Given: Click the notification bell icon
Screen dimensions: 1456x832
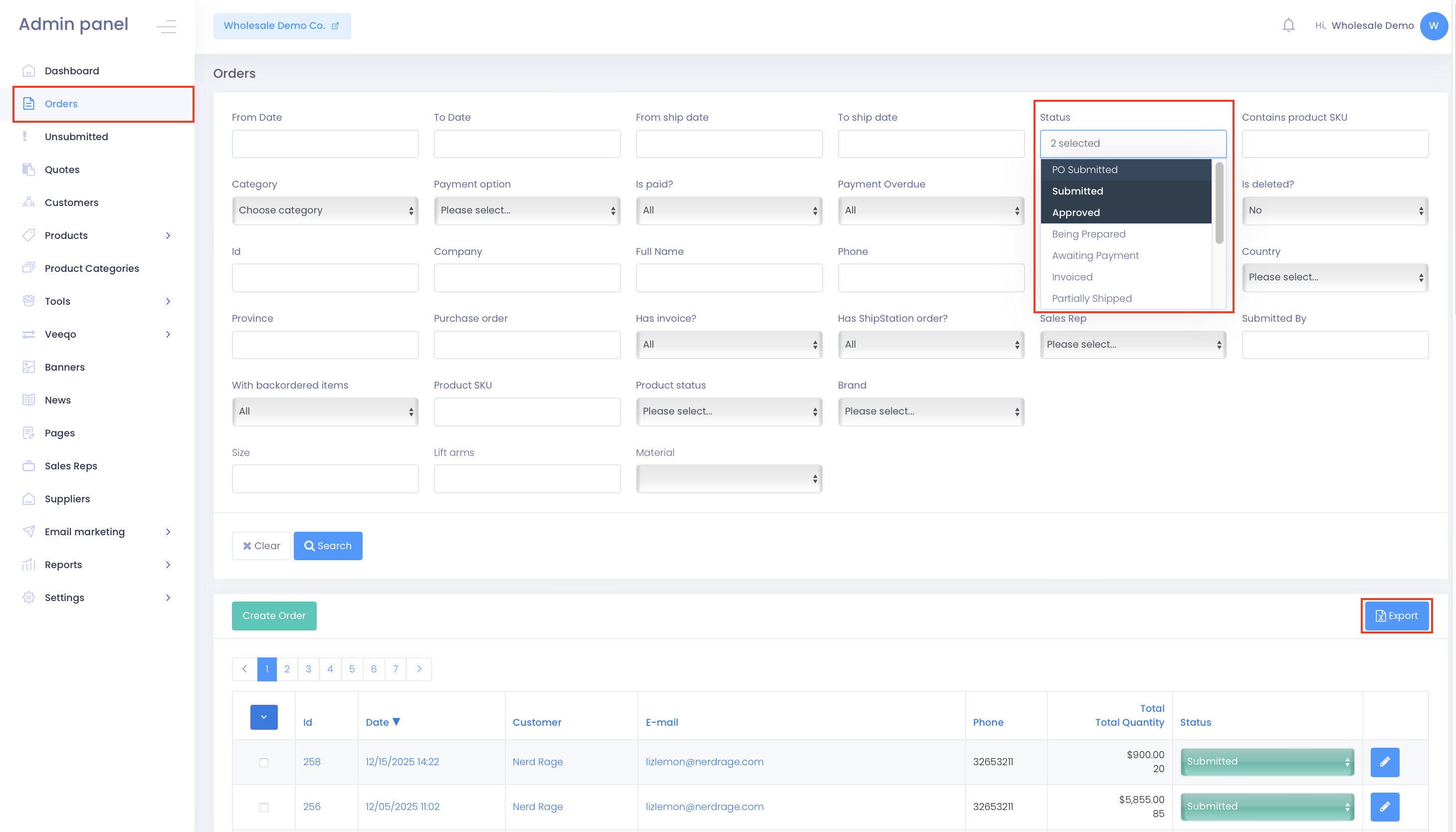Looking at the screenshot, I should click(x=1288, y=26).
